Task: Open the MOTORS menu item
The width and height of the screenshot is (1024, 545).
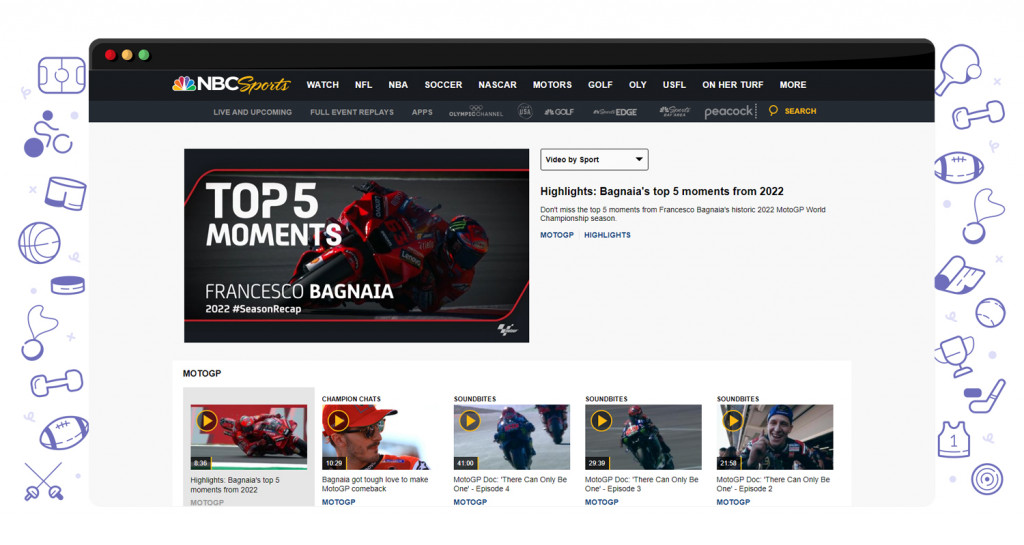Action: [x=552, y=85]
